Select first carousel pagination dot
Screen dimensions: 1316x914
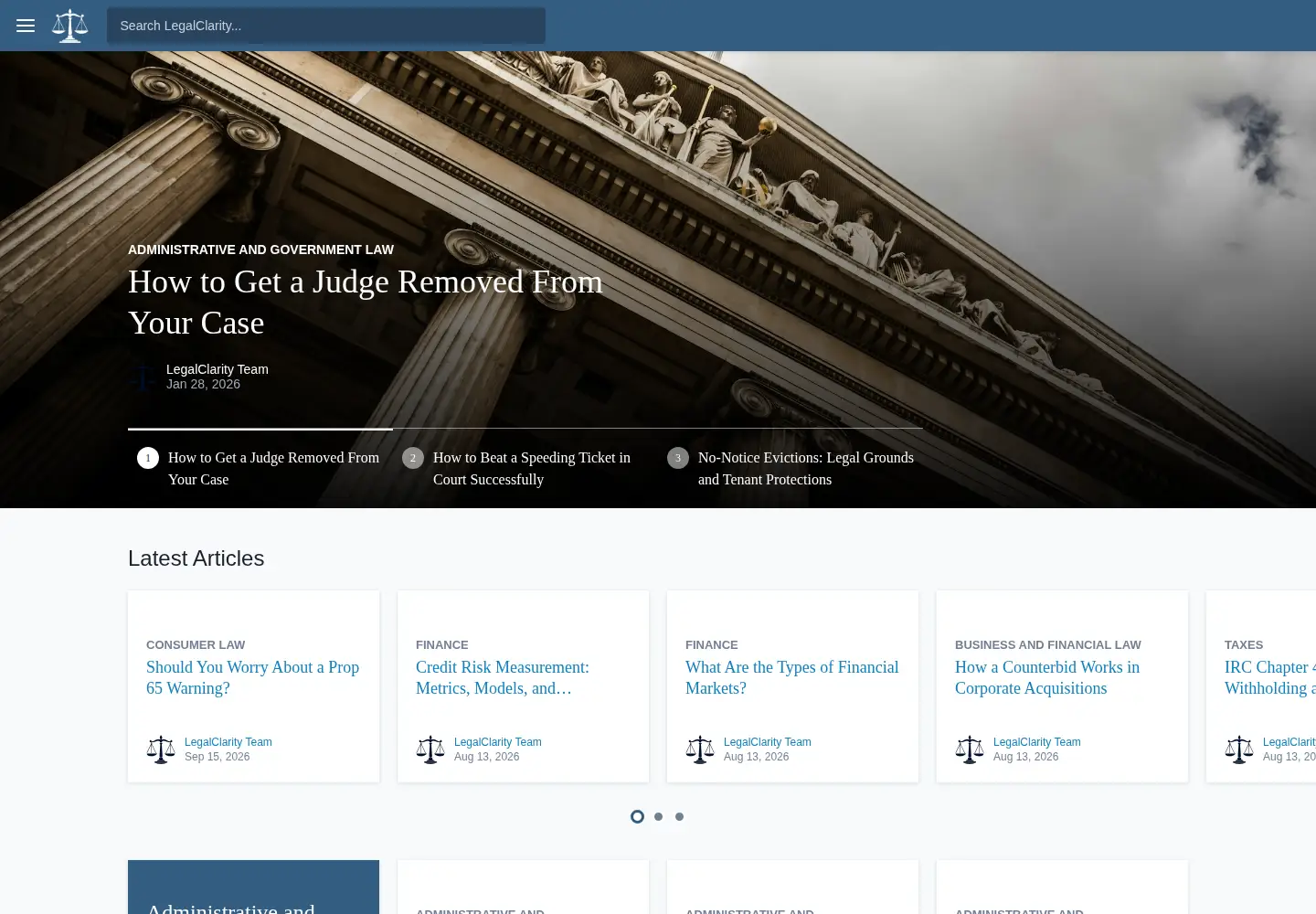click(x=637, y=816)
